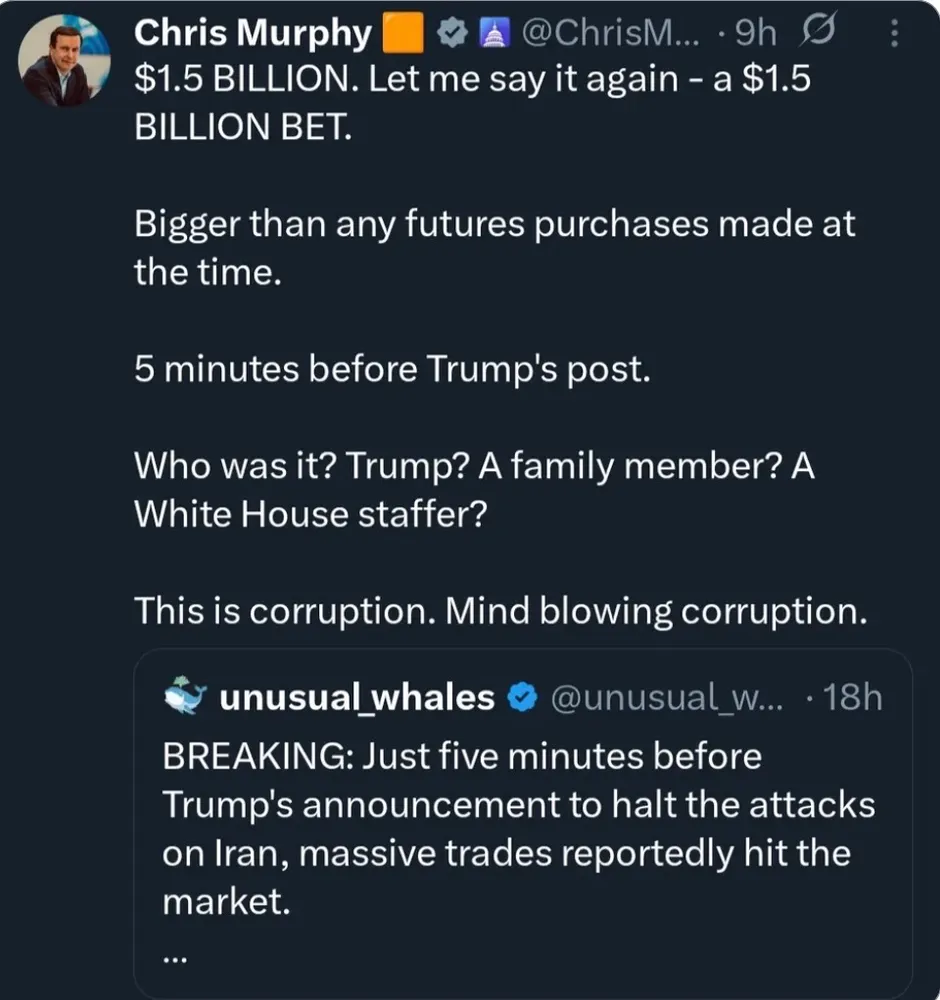The height and width of the screenshot is (1000, 940).
Task: Open Chris Murphy's profile picture
Action: [65, 62]
